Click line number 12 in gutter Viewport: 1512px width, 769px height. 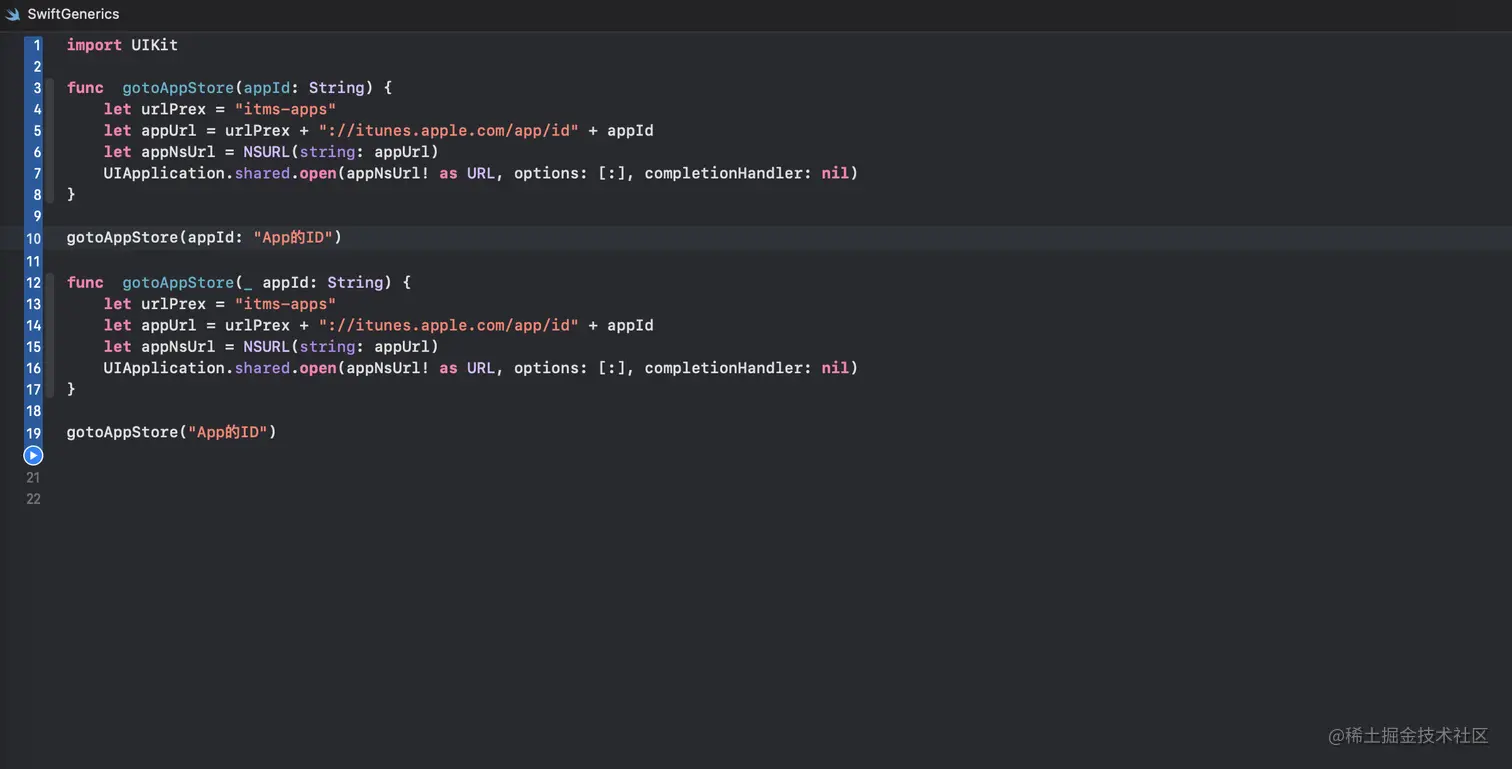point(34,283)
